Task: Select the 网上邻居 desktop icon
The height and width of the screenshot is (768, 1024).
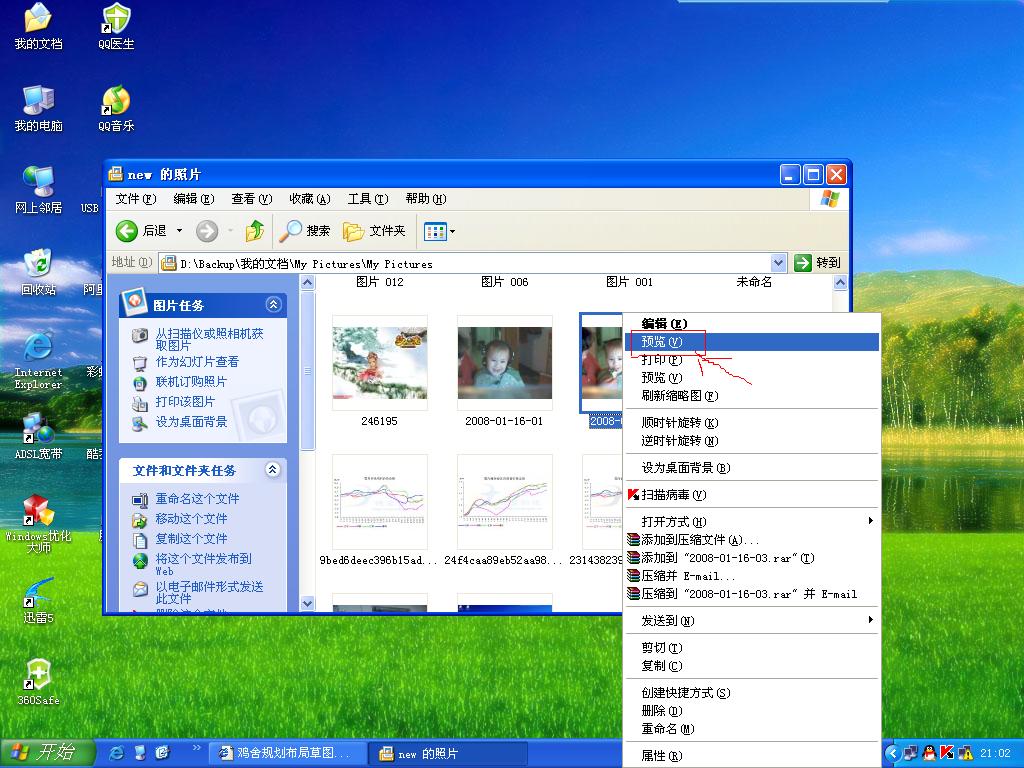Action: 39,190
